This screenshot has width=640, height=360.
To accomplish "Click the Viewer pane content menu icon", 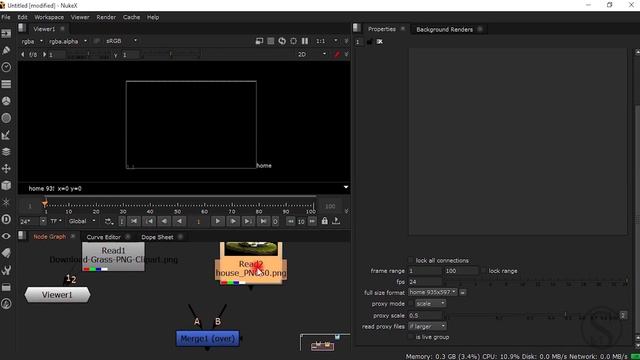I will 22,28.
